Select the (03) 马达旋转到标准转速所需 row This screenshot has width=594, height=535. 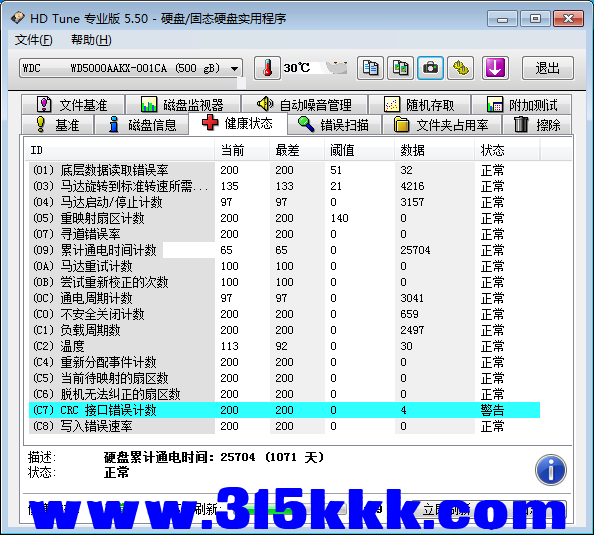[284, 186]
